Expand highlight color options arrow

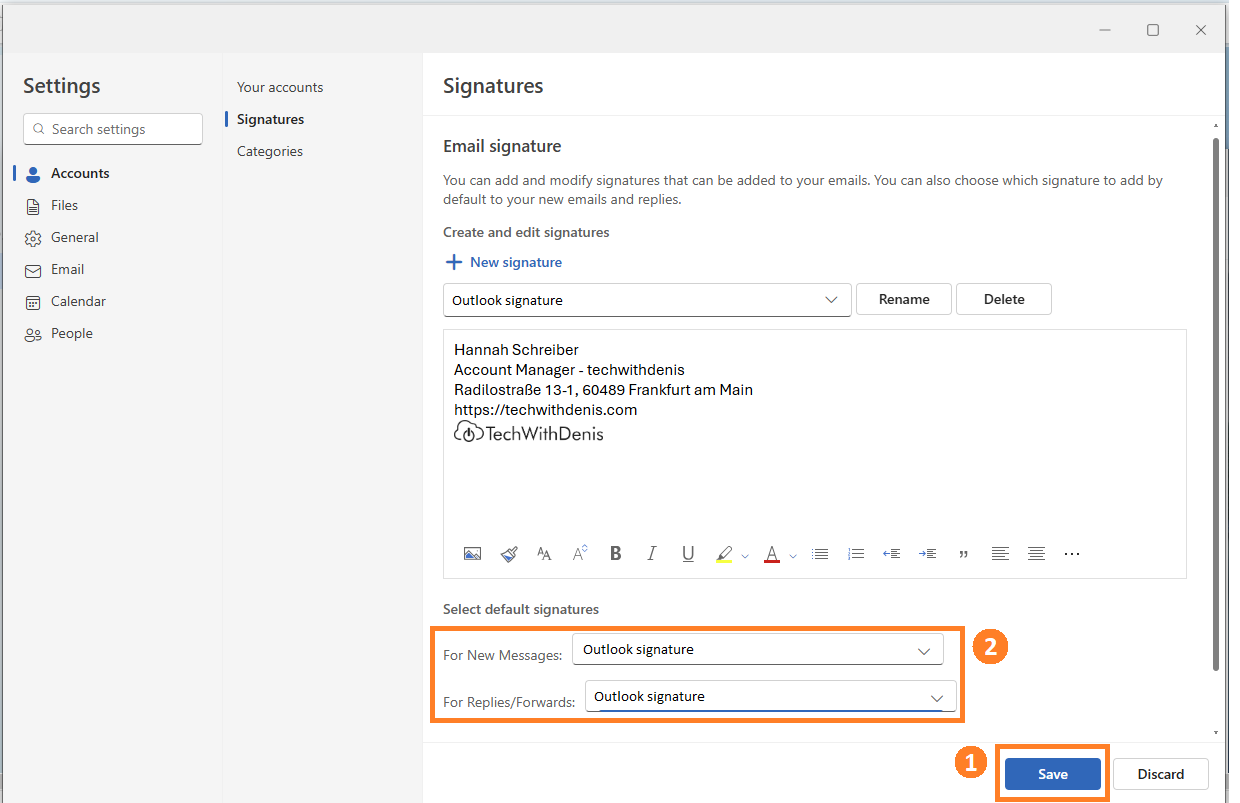click(745, 555)
